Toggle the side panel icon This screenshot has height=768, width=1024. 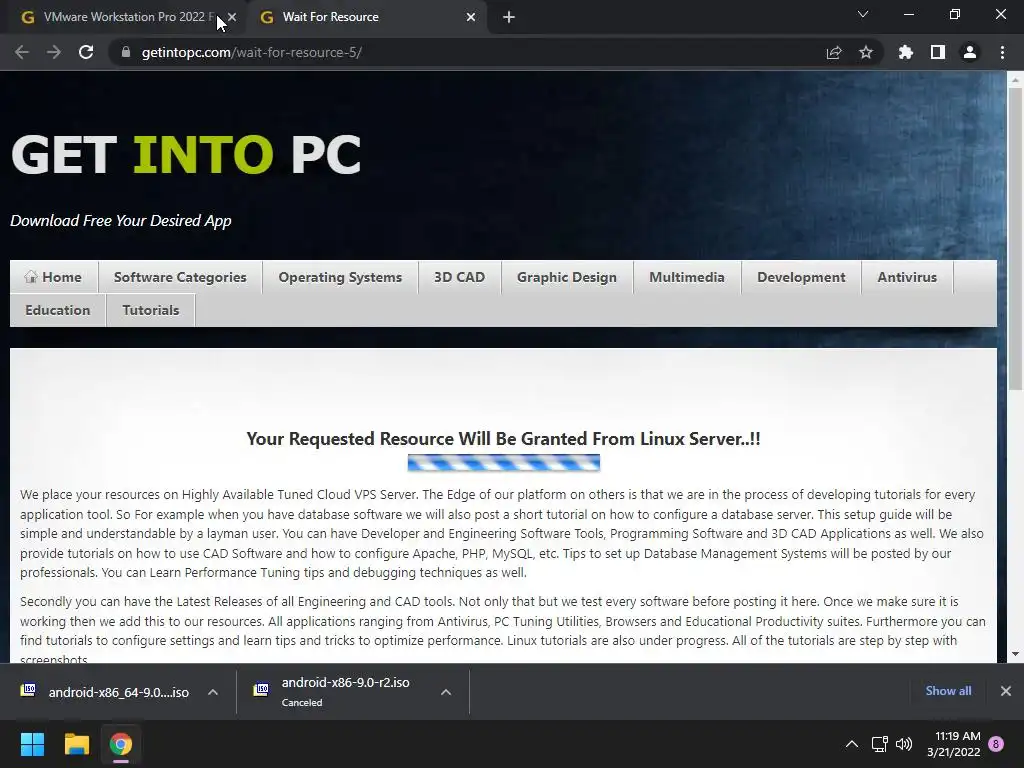pyautogui.click(x=938, y=52)
